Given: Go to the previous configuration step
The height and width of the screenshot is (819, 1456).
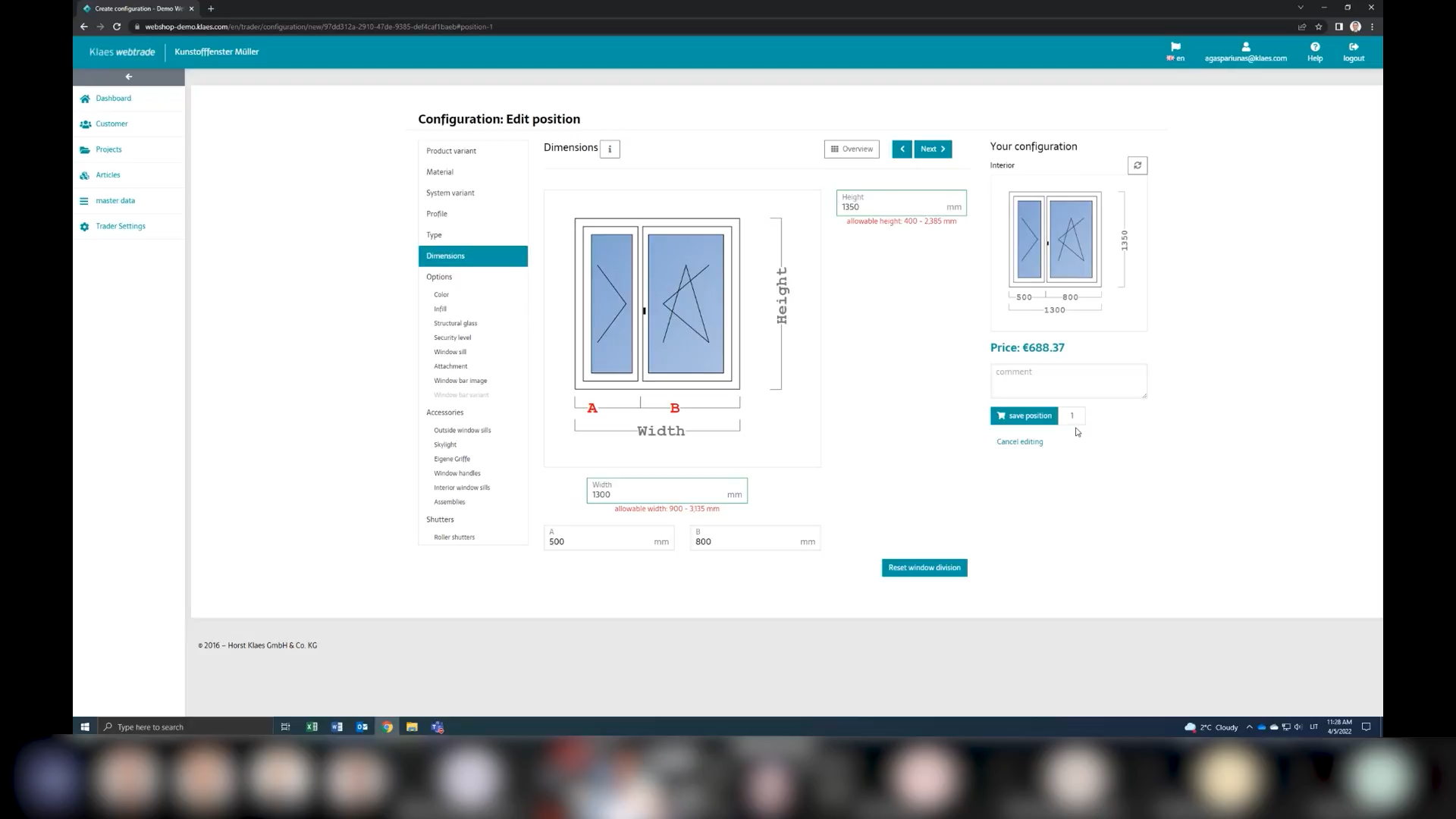Looking at the screenshot, I should click(x=902, y=149).
